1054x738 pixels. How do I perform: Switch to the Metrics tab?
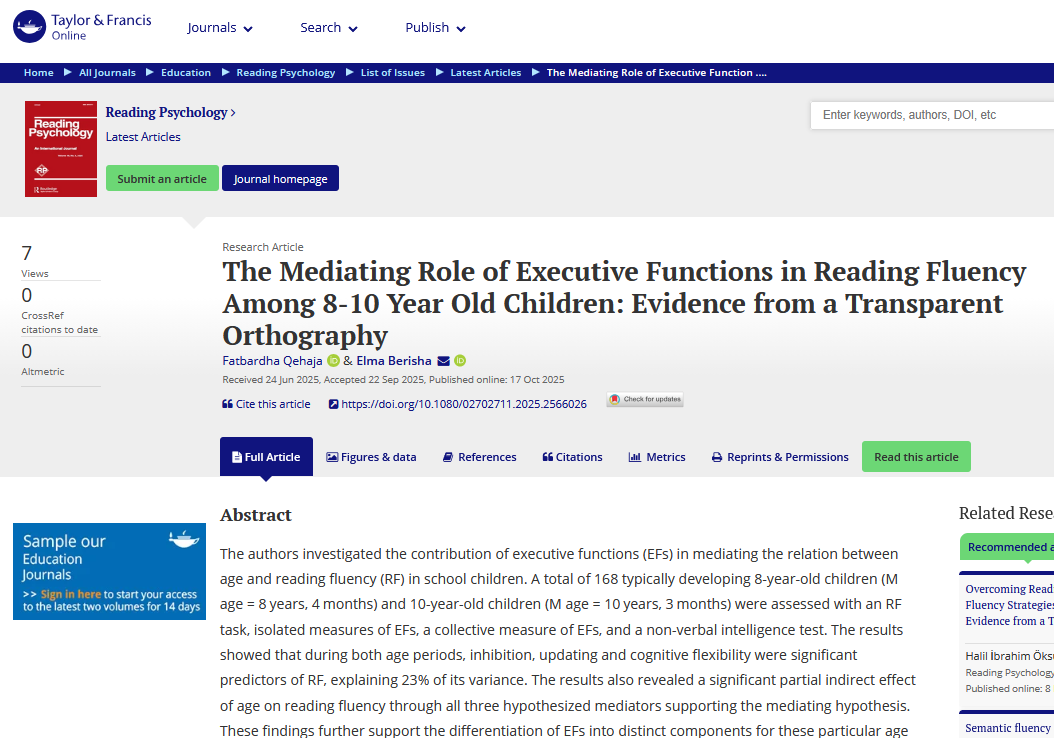(x=657, y=457)
